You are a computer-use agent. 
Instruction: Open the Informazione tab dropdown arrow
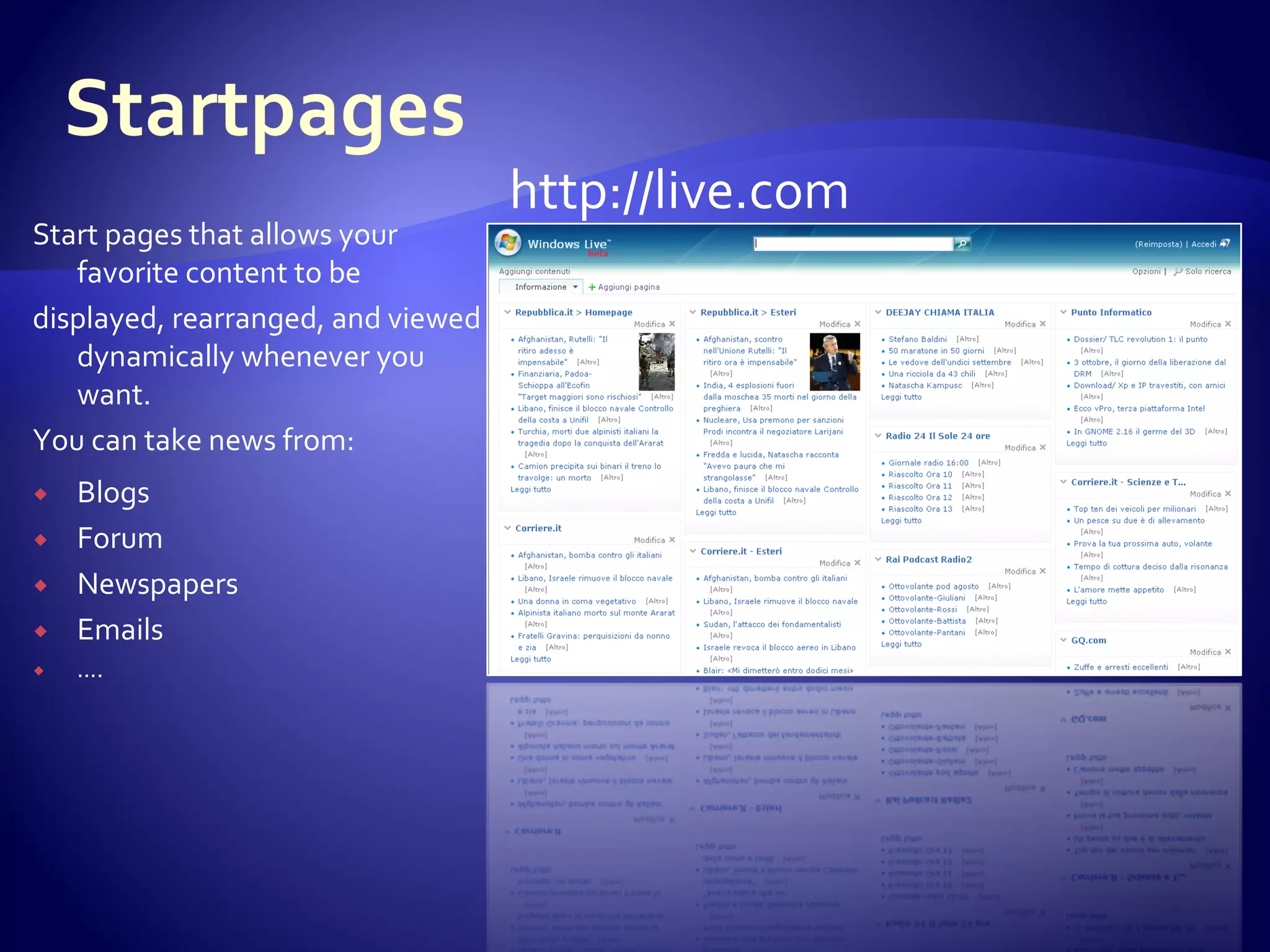(575, 287)
